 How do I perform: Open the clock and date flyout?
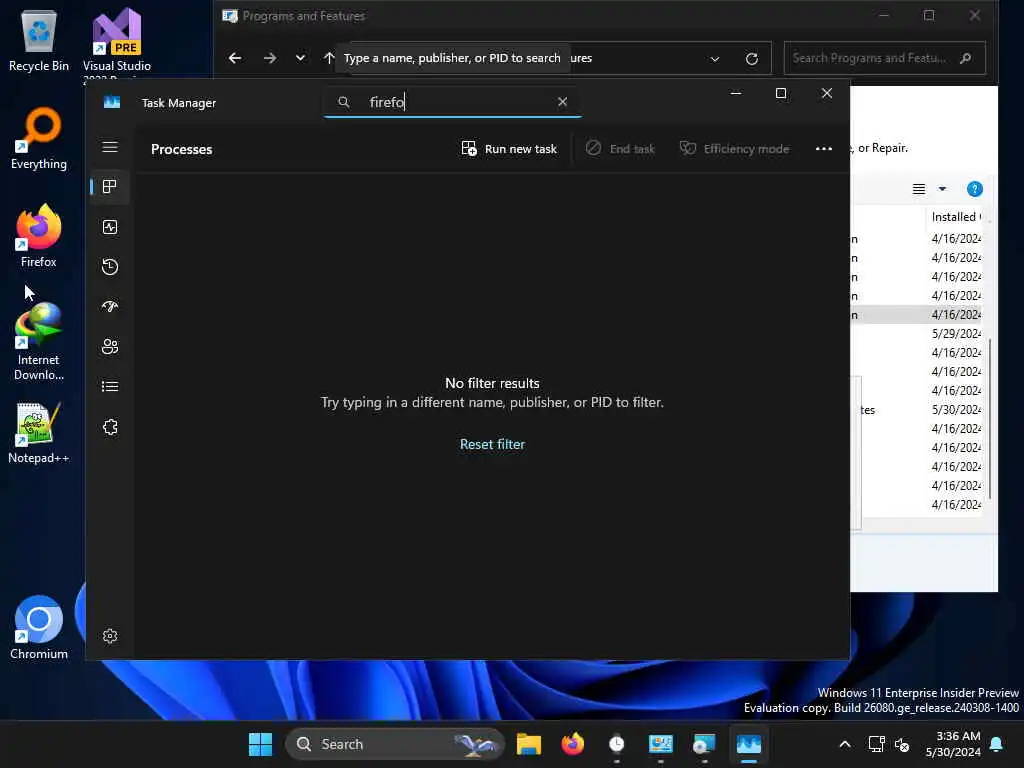point(953,744)
